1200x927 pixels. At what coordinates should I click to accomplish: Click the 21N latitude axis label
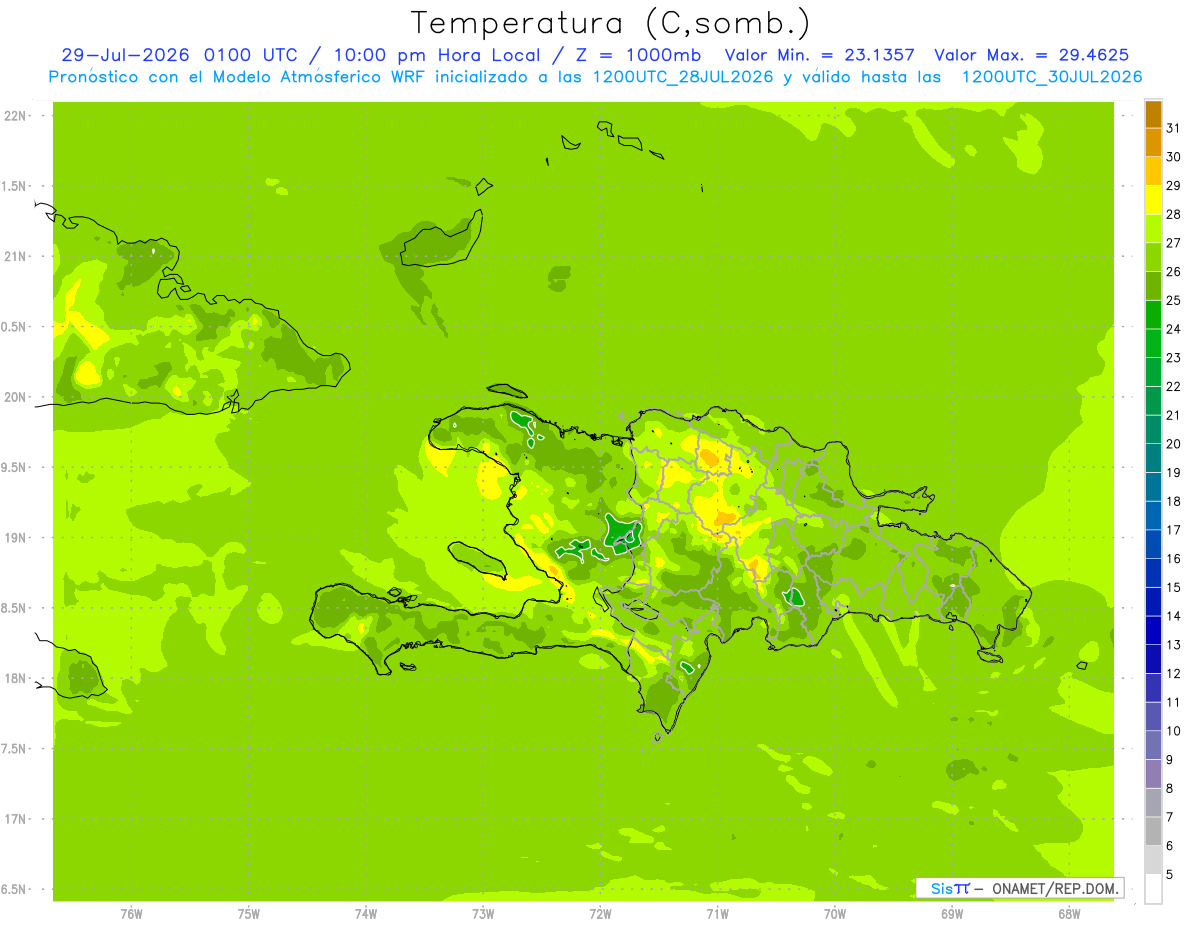click(x=14, y=256)
